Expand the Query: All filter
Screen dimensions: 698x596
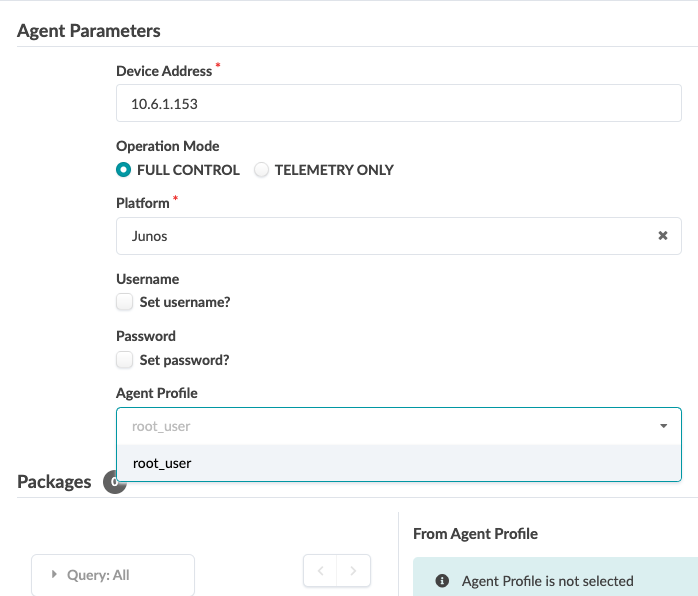[112, 575]
